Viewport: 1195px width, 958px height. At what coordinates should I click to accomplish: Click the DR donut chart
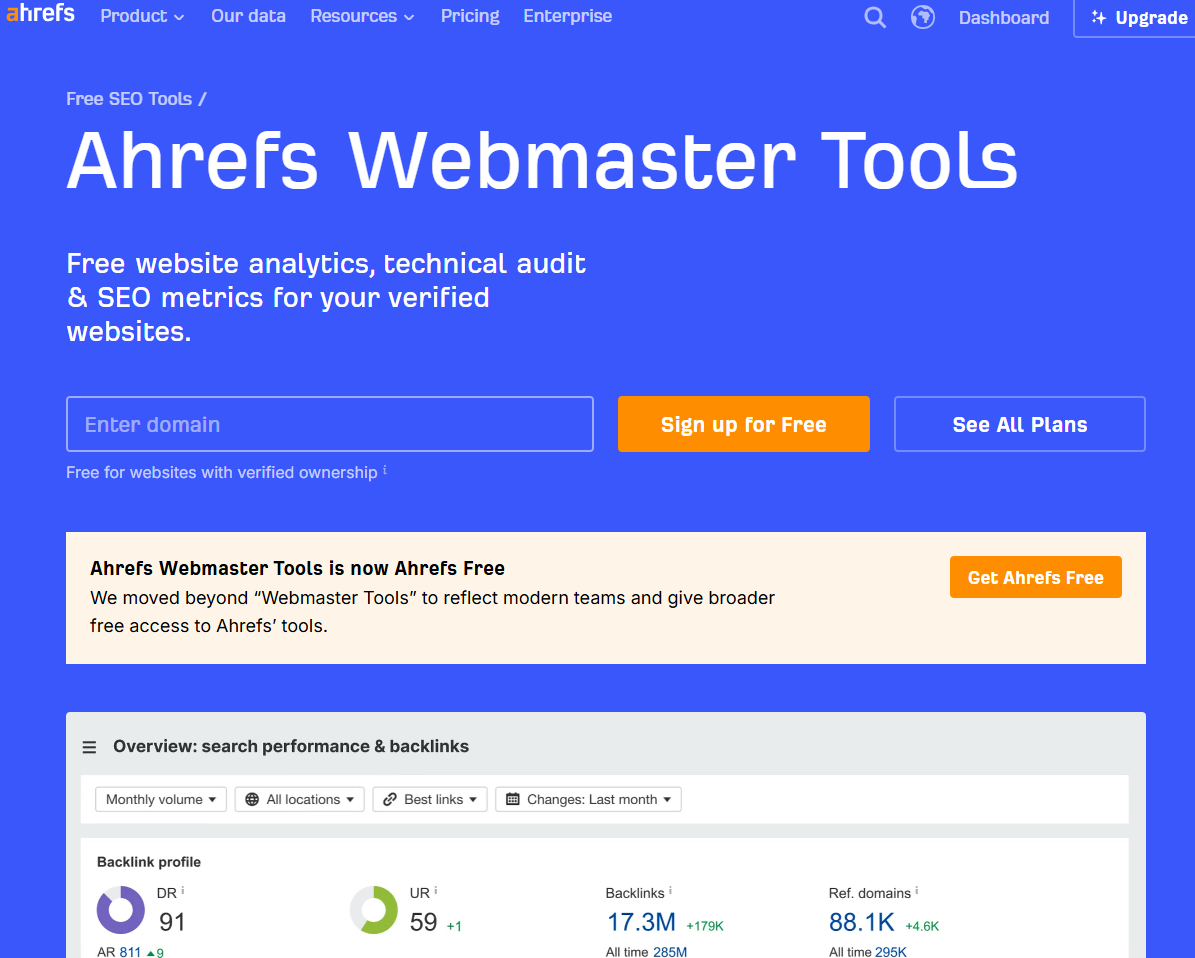(120, 909)
